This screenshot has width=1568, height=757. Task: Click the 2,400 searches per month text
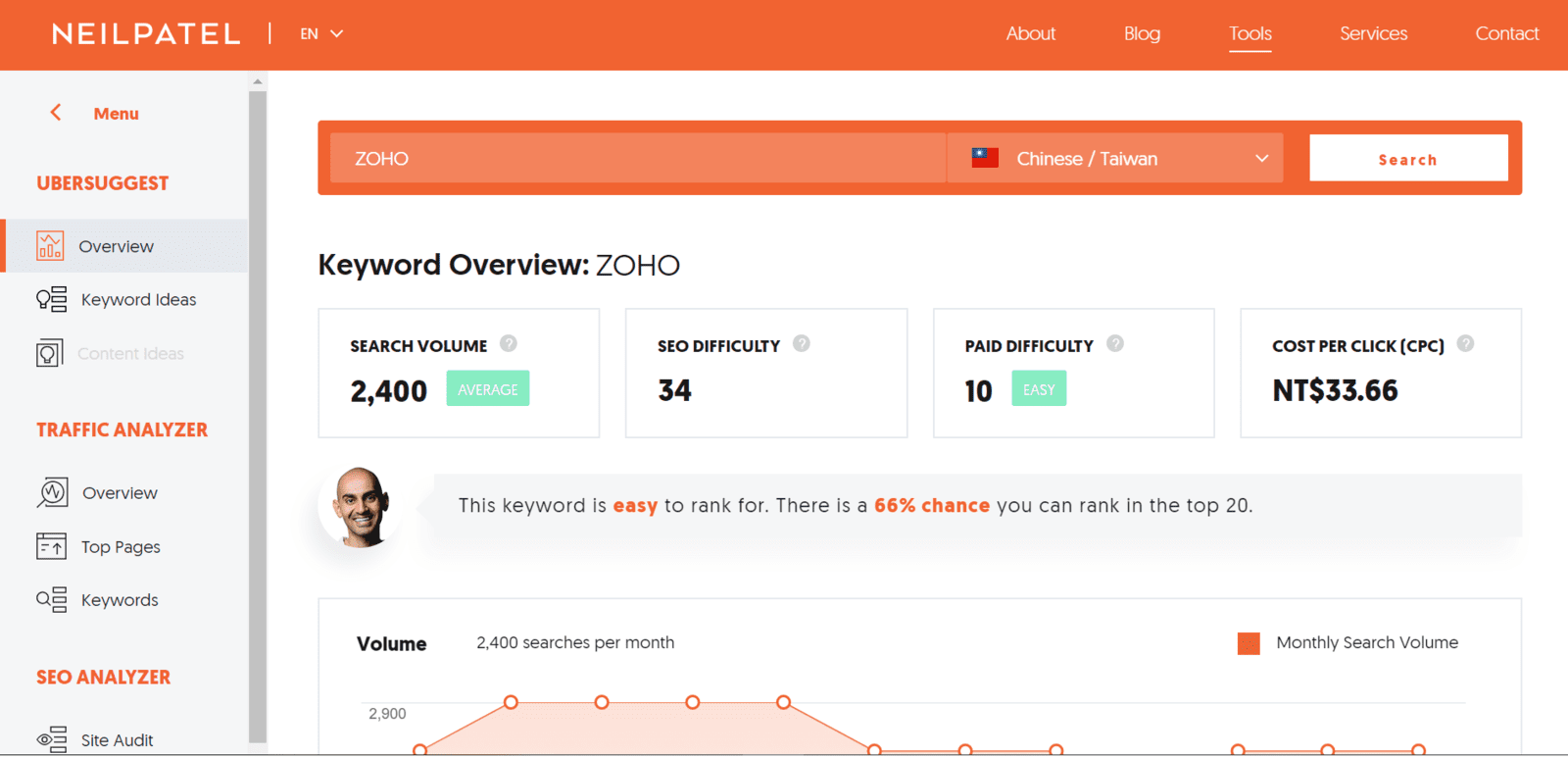[575, 642]
